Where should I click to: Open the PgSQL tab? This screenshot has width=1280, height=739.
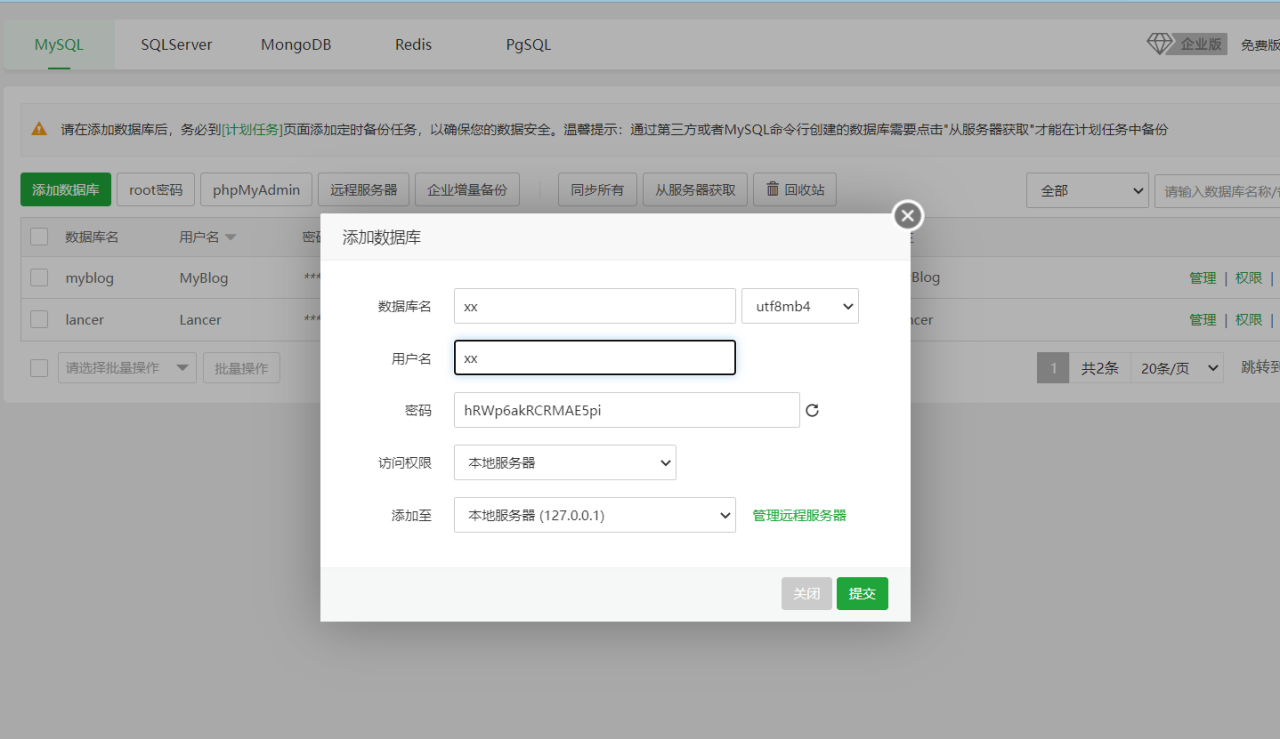coord(528,45)
